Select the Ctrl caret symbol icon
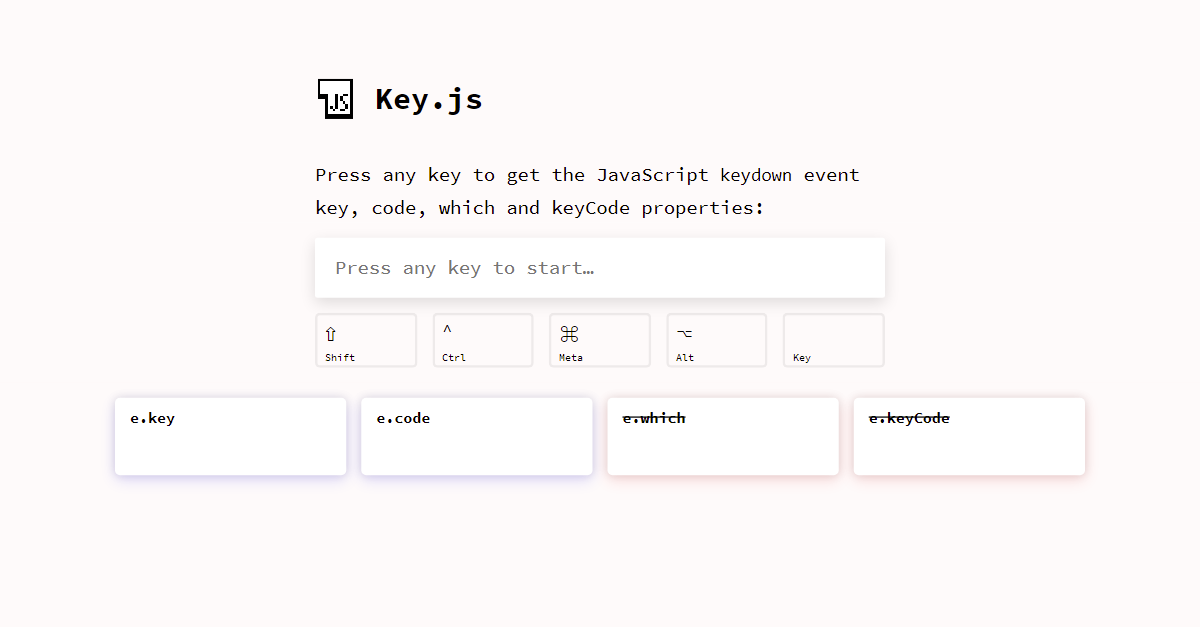This screenshot has width=1200, height=627. point(446,330)
